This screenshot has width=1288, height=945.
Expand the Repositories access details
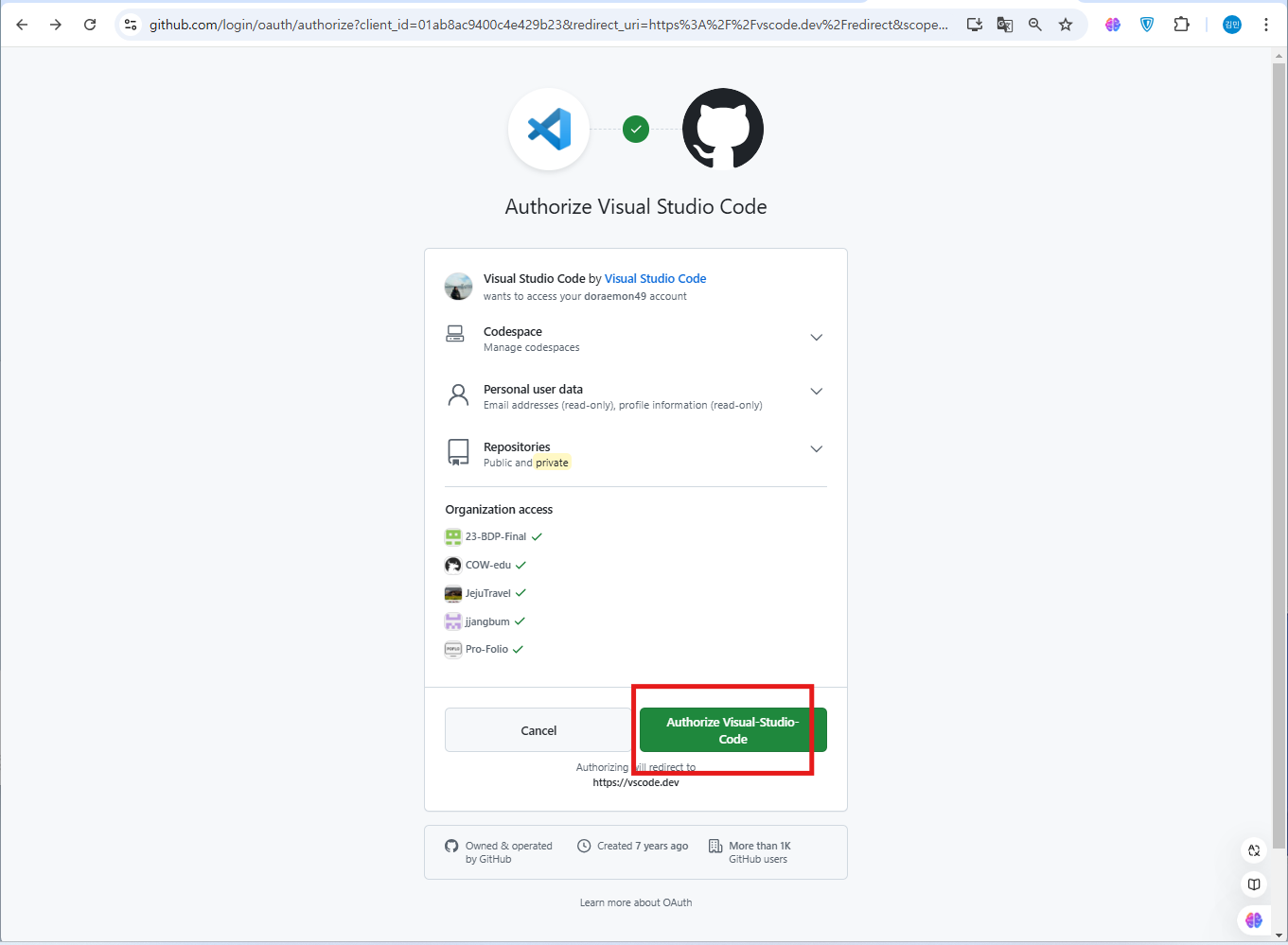[816, 448]
